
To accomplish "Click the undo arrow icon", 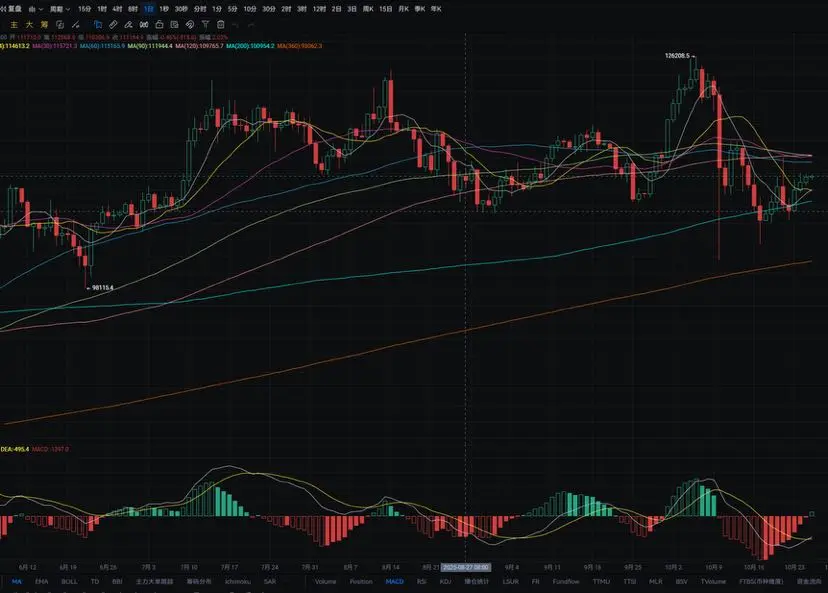I will (236, 25).
